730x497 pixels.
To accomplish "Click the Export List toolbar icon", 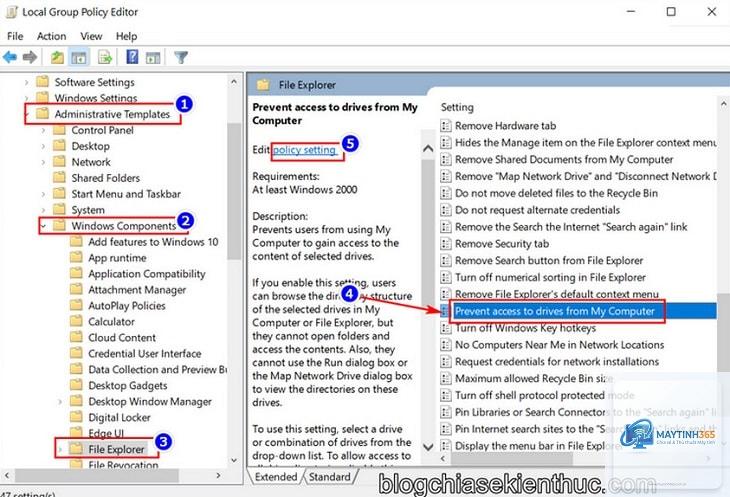I will [105, 57].
